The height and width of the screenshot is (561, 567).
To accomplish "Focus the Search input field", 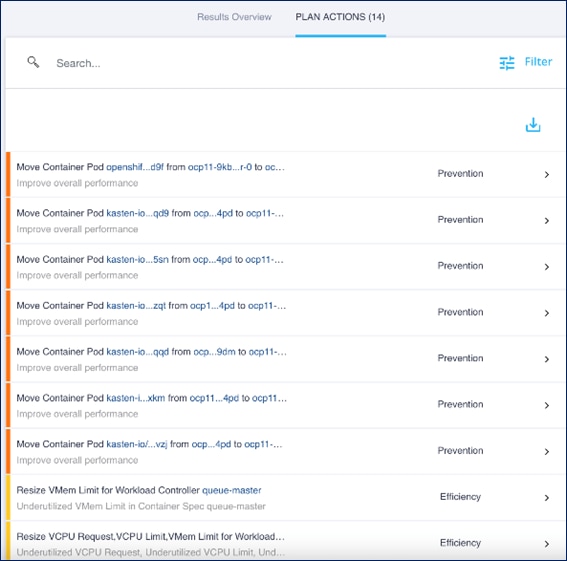I will click(x=253, y=63).
